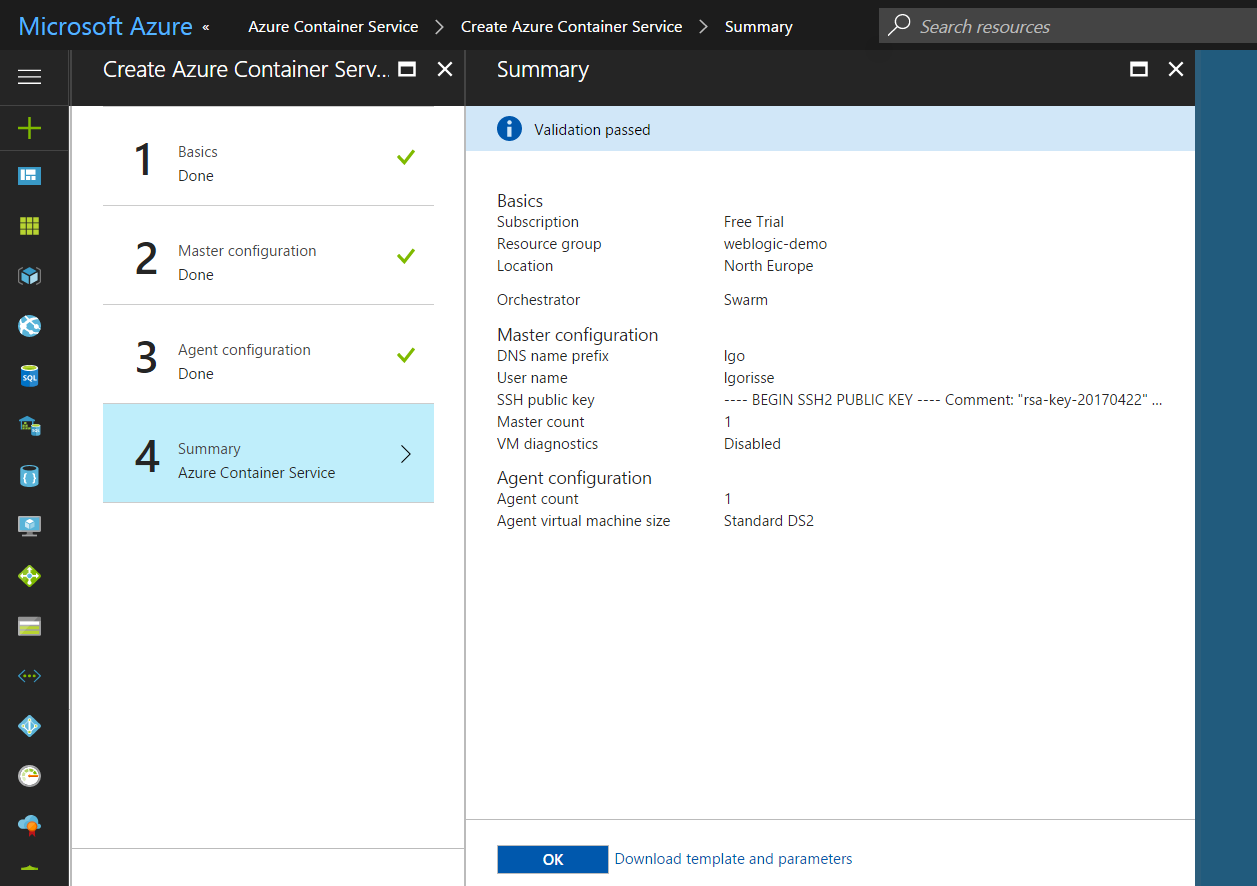
Task: Open the hamburger menu in sidebar
Action: [x=30, y=77]
